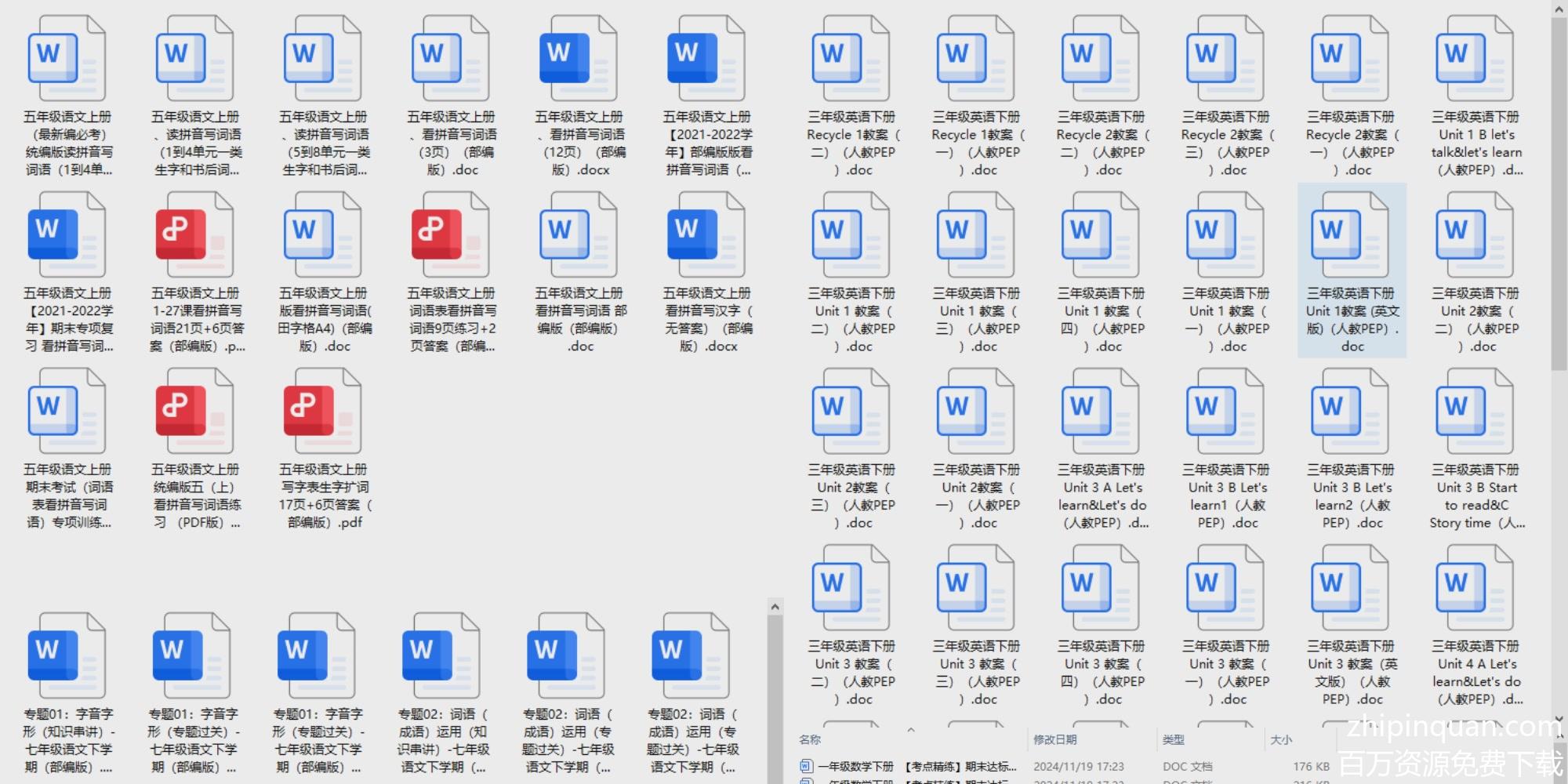Select Word icon for 看拼音写词语(田字格A4)
Screen dimensions: 1568x784
[x=322, y=236]
